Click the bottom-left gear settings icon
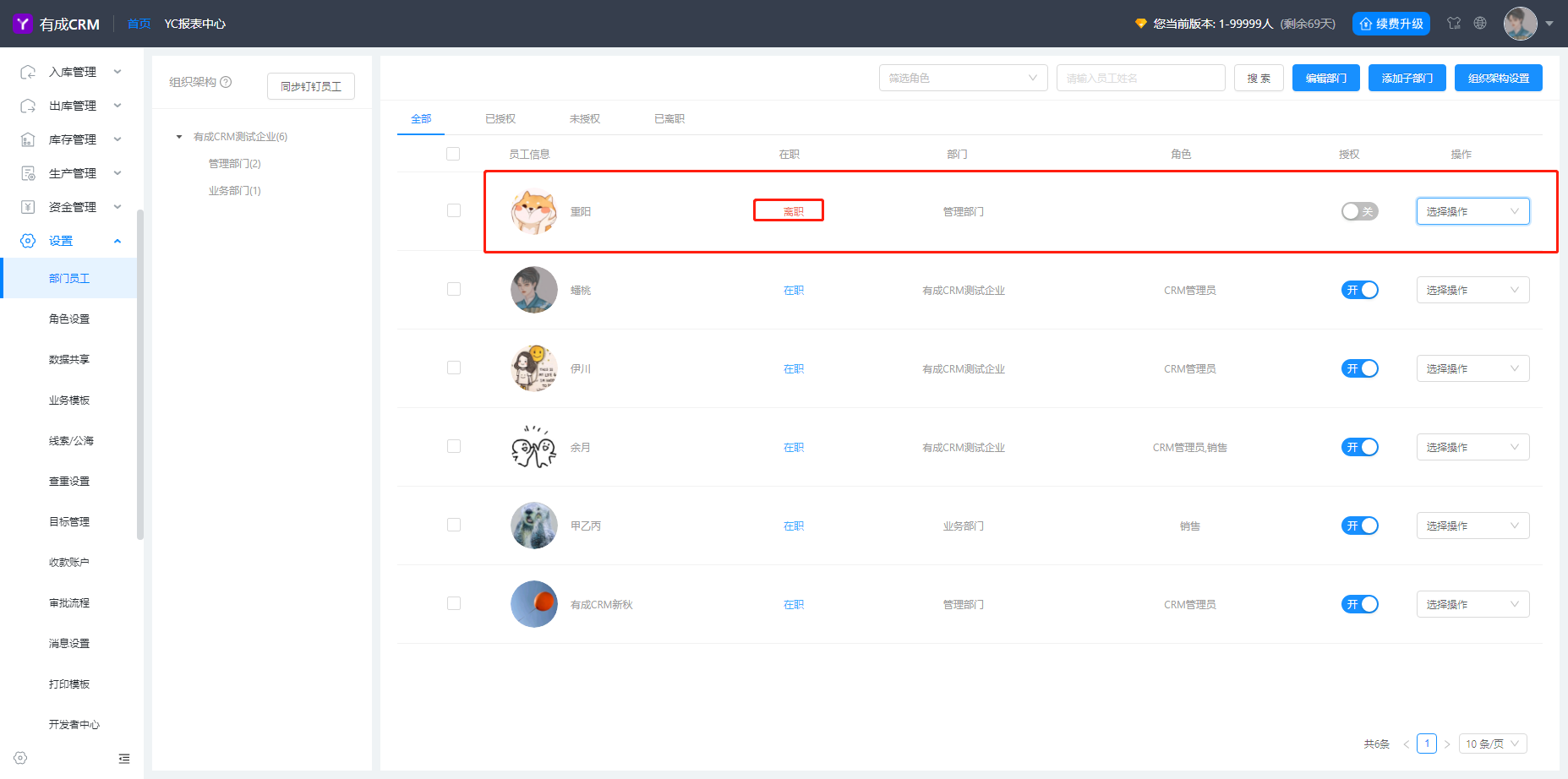1568x779 pixels. (x=20, y=758)
